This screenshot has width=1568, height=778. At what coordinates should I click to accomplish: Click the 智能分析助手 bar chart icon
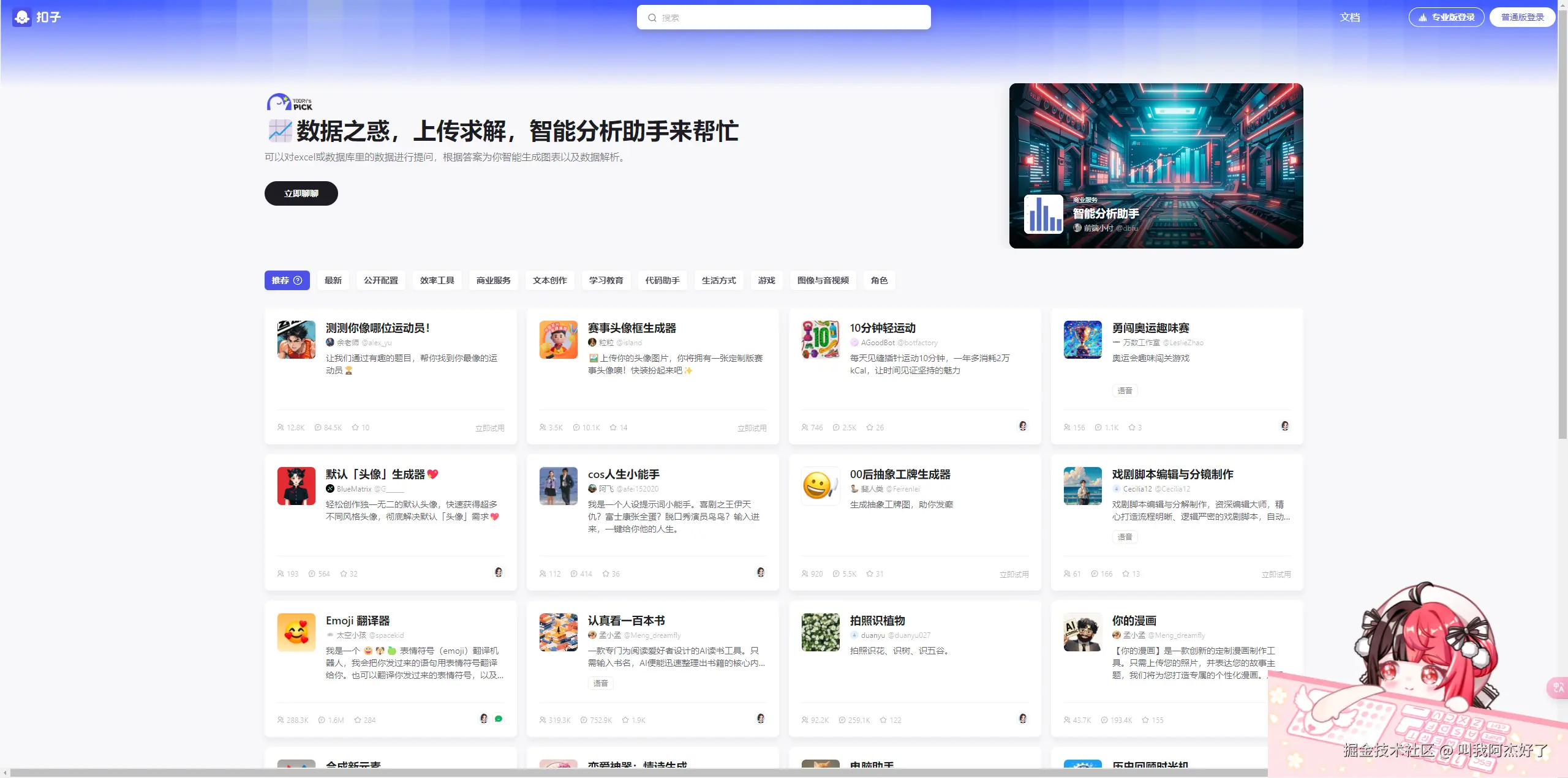tap(1043, 214)
